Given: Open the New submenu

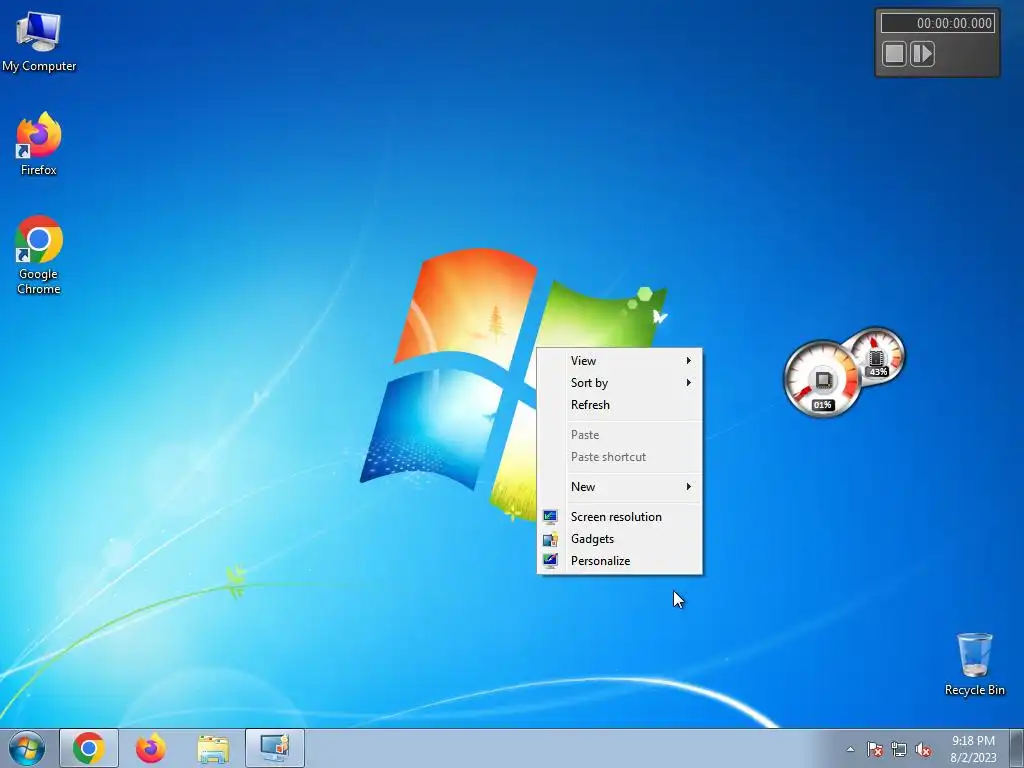Looking at the screenshot, I should click(620, 487).
